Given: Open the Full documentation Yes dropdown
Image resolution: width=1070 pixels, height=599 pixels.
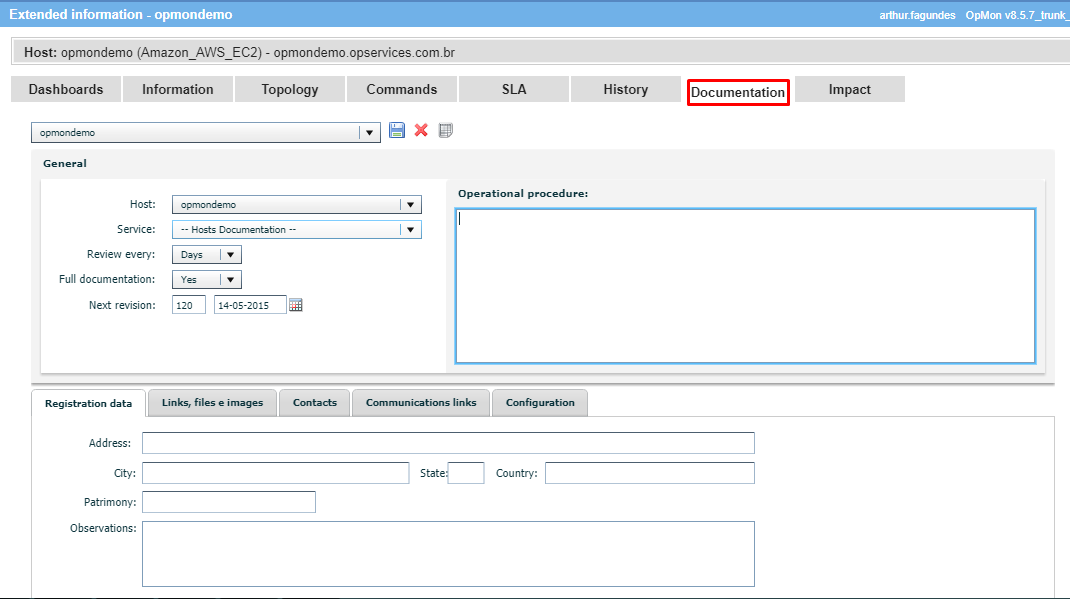Looking at the screenshot, I should click(231, 280).
